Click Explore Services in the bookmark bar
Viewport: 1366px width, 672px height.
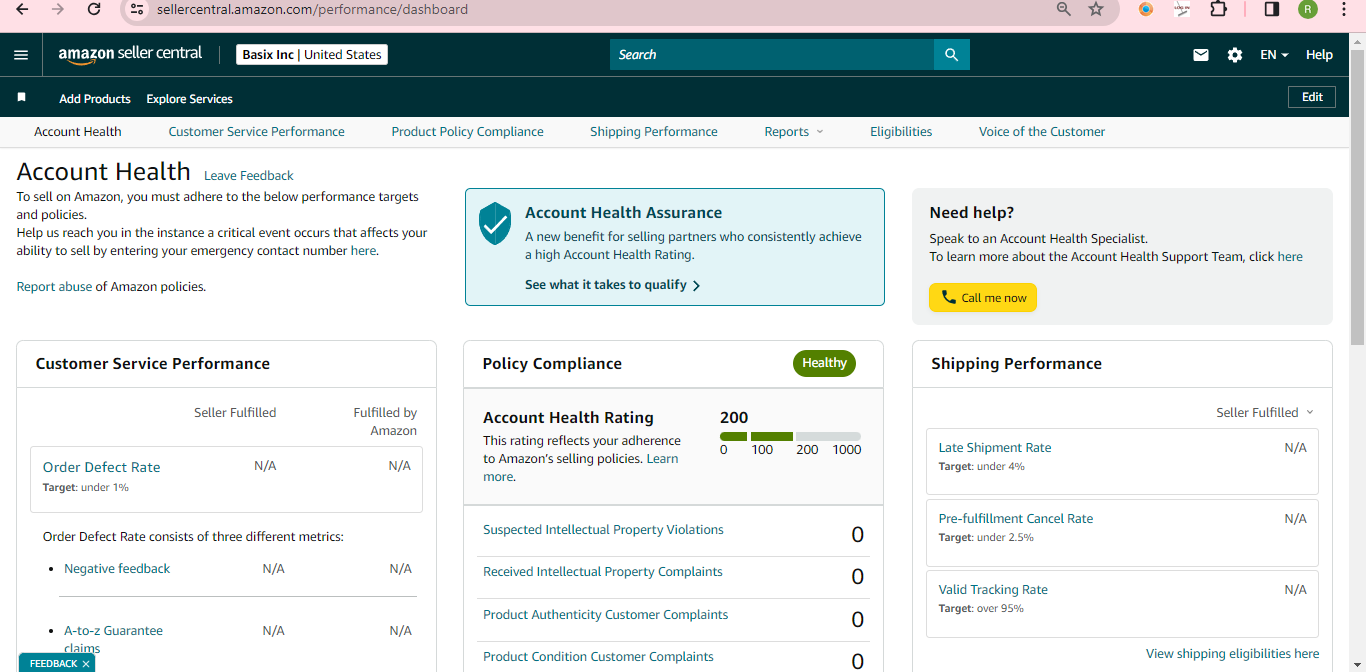click(x=189, y=99)
